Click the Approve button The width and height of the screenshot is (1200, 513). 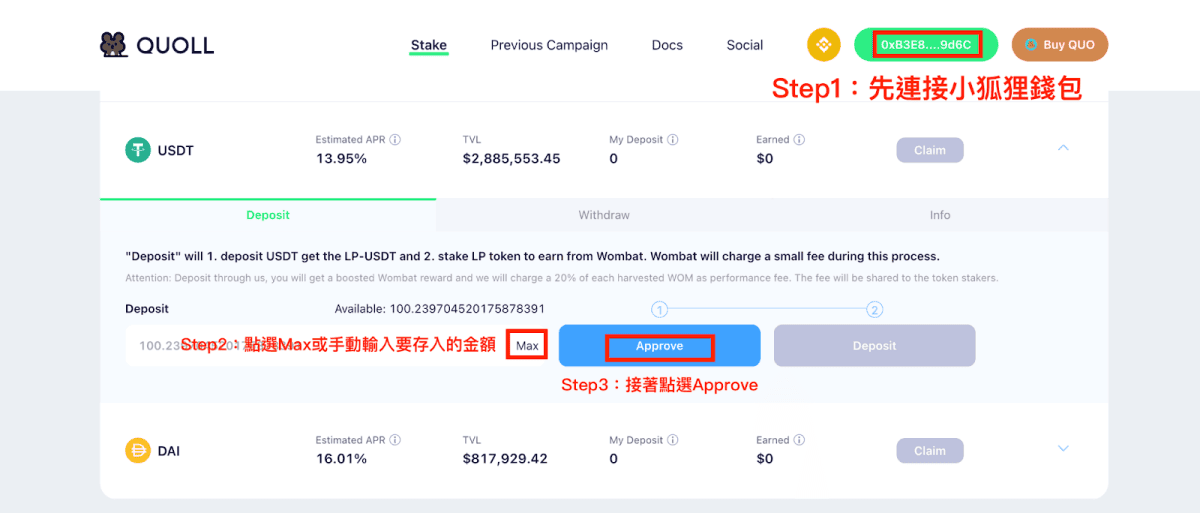point(660,346)
